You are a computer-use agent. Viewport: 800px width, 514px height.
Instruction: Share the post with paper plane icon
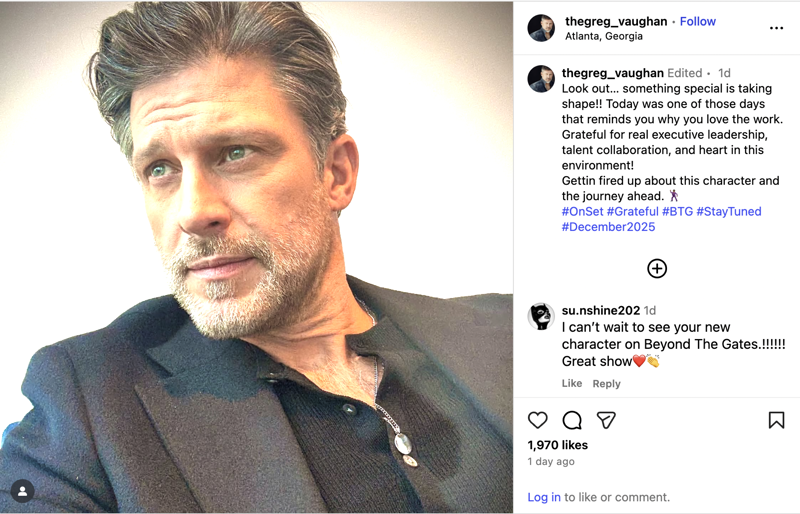tap(606, 420)
